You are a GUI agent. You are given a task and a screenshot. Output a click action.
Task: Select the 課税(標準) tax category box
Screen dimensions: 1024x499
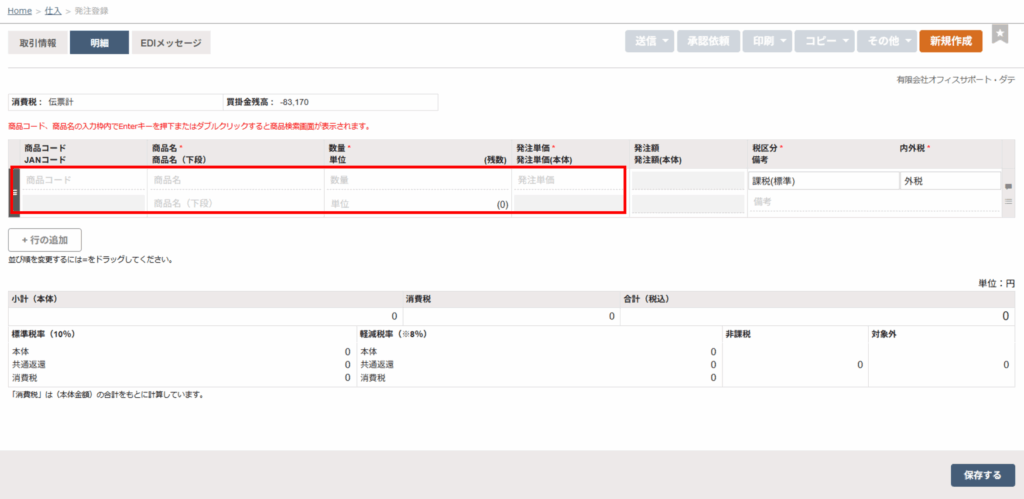click(823, 181)
